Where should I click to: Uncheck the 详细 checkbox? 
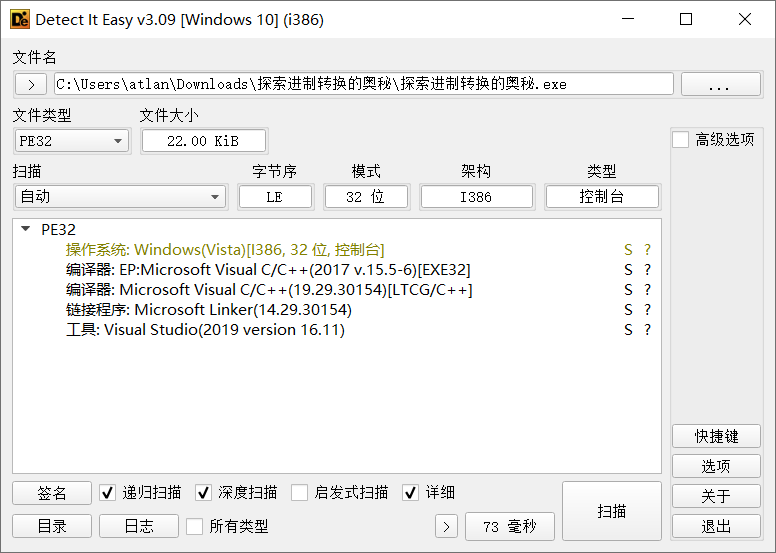point(410,493)
